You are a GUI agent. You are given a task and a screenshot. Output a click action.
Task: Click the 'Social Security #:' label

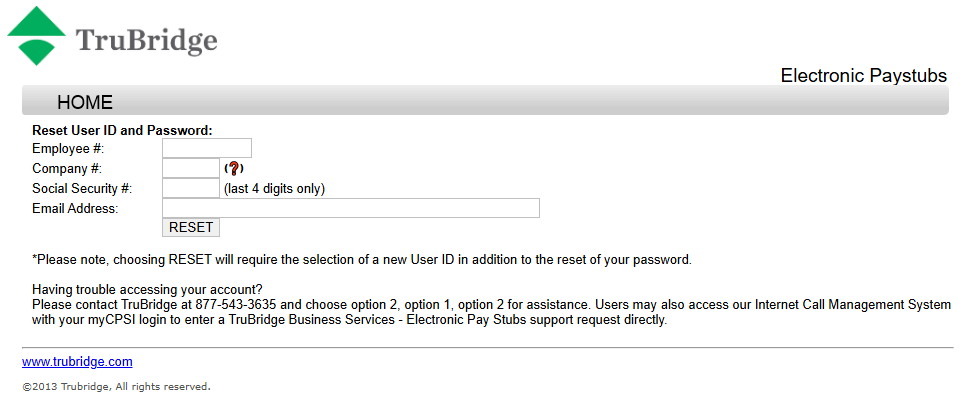click(82, 188)
